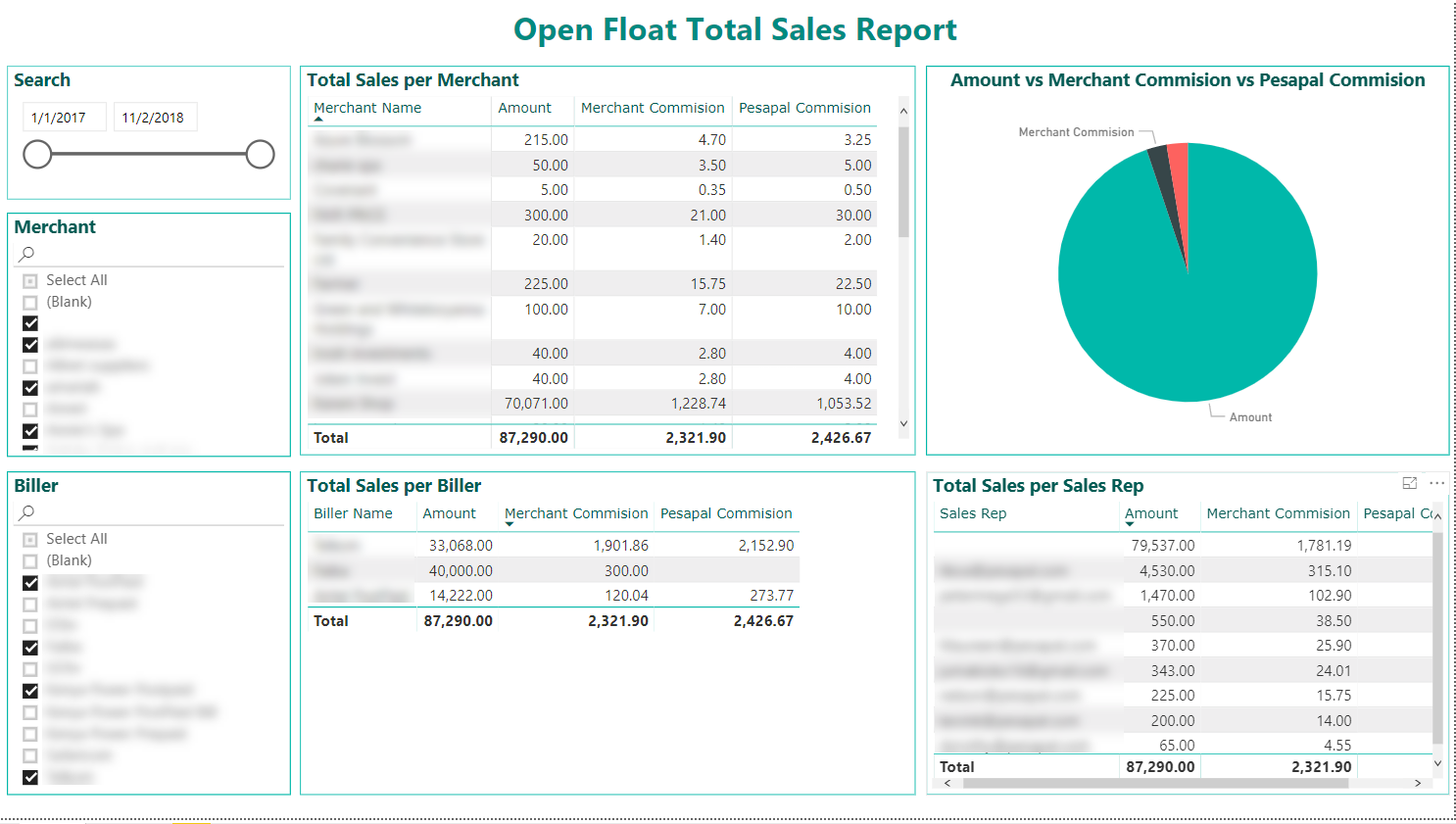The image size is (1456, 824).
Task: Check the (Blank) option in Biller slicer
Action: (x=30, y=561)
